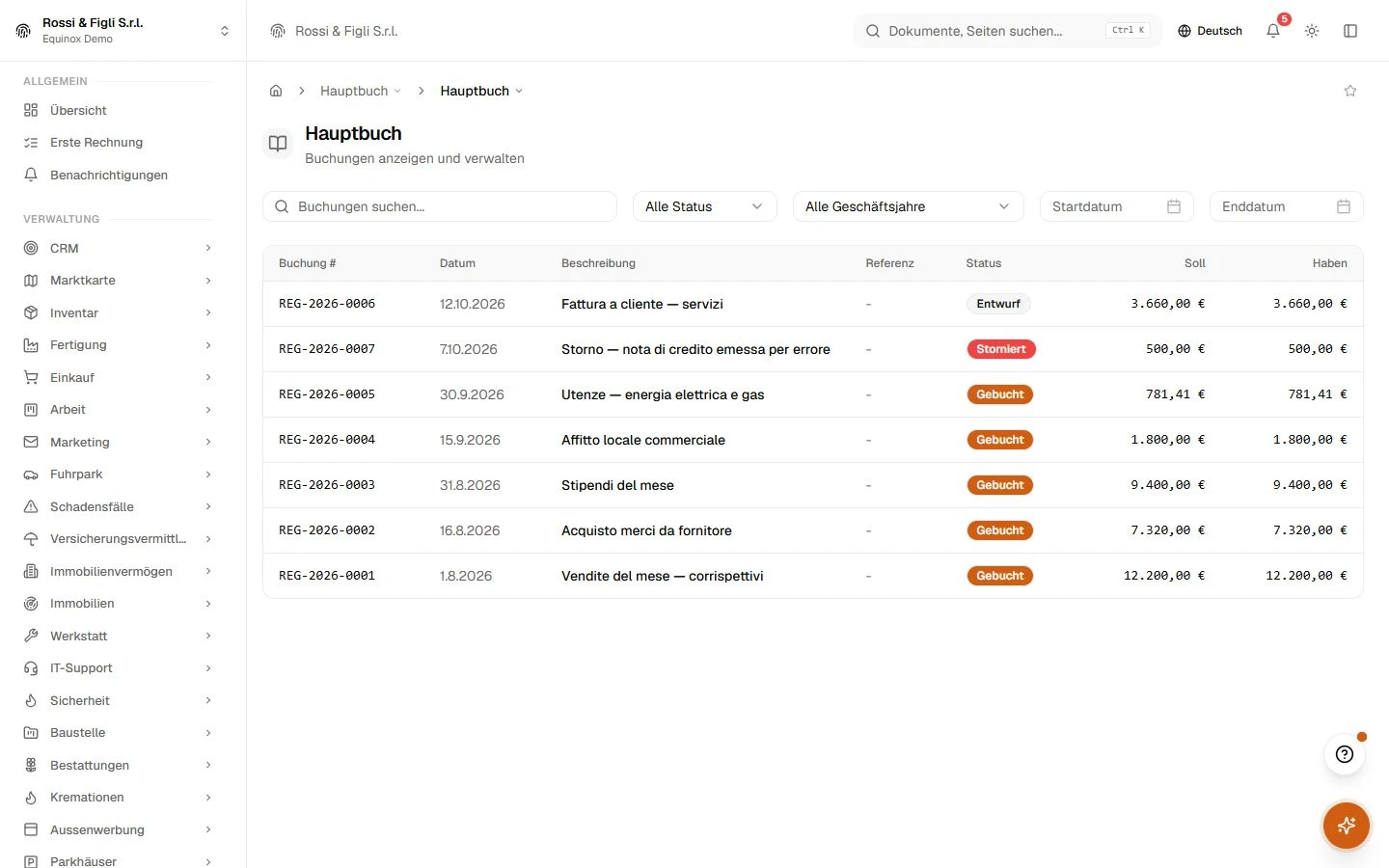
Task: Open the Alle Geschäftsjahre dropdown
Action: pos(909,206)
